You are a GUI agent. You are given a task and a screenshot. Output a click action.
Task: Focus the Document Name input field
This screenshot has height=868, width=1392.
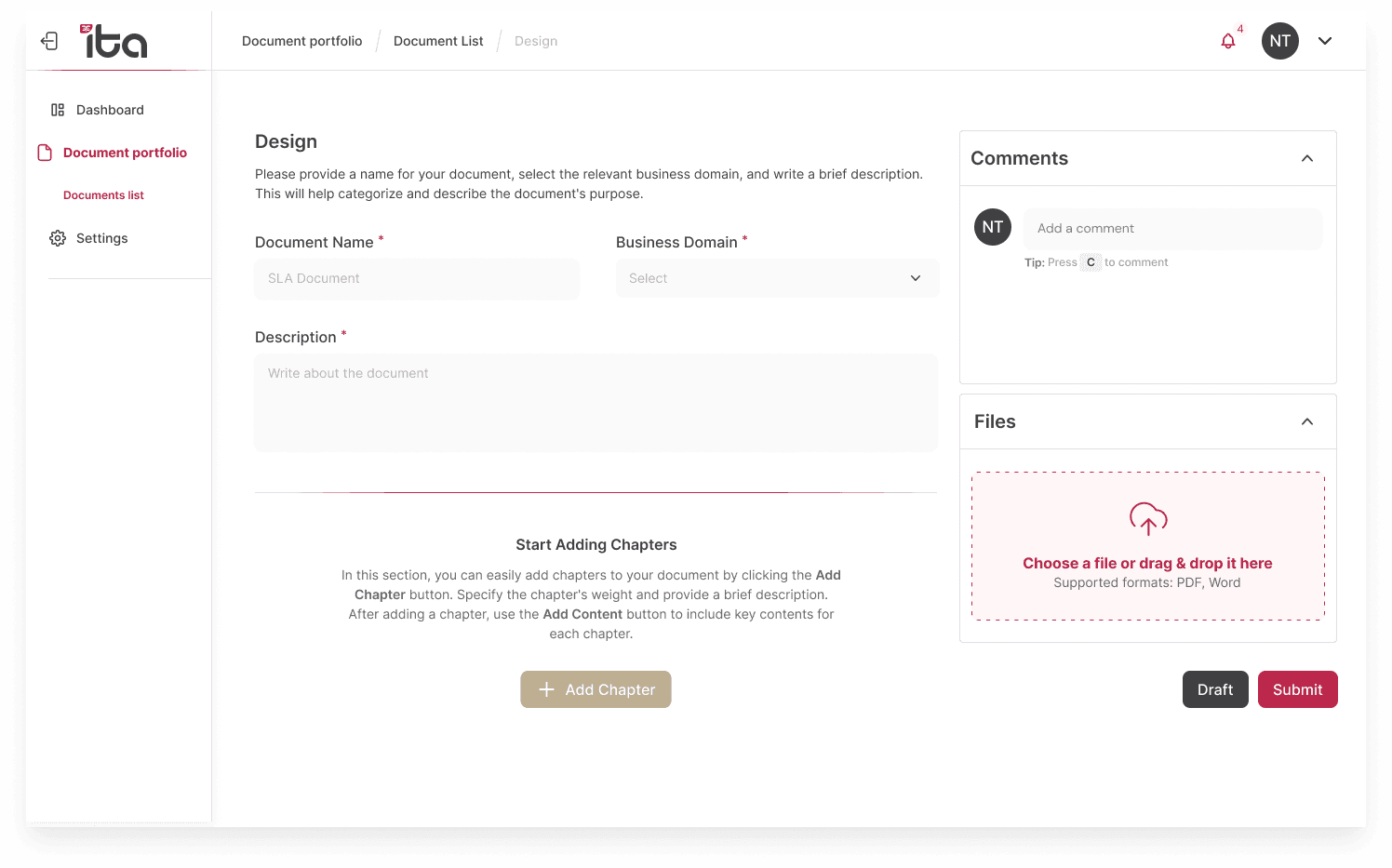pos(417,278)
